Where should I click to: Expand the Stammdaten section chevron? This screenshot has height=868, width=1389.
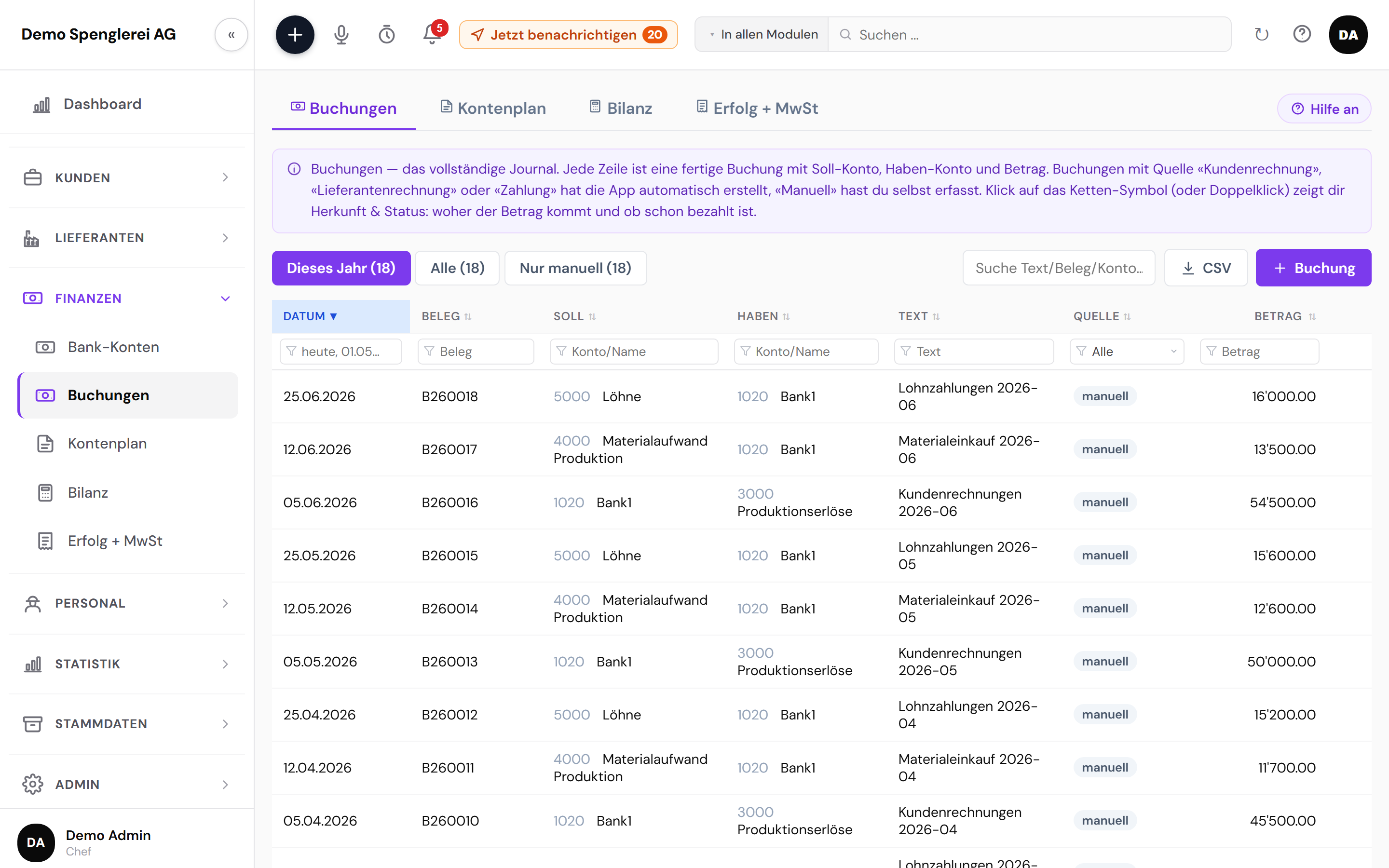(225, 723)
